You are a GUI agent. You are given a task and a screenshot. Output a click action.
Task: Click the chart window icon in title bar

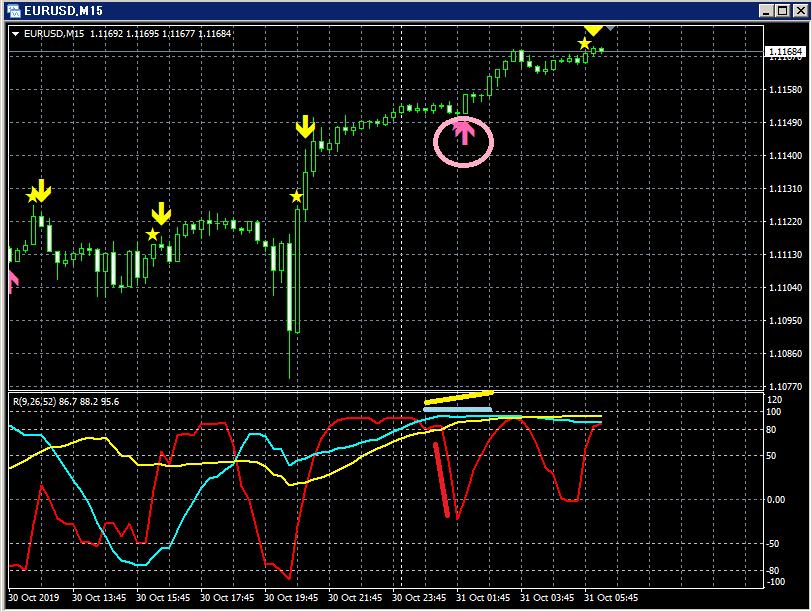(13, 10)
